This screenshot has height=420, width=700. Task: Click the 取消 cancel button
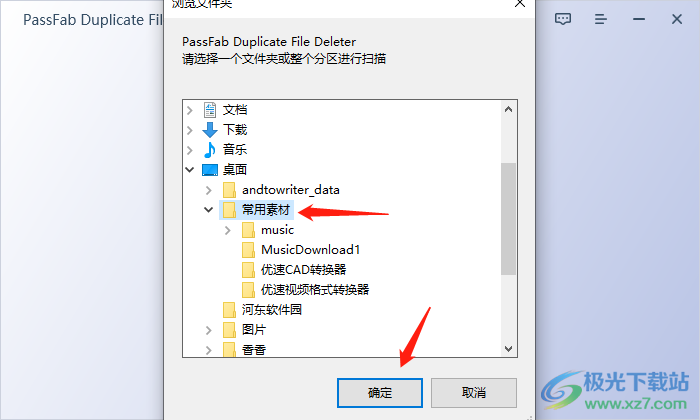pyautogui.click(x=474, y=393)
